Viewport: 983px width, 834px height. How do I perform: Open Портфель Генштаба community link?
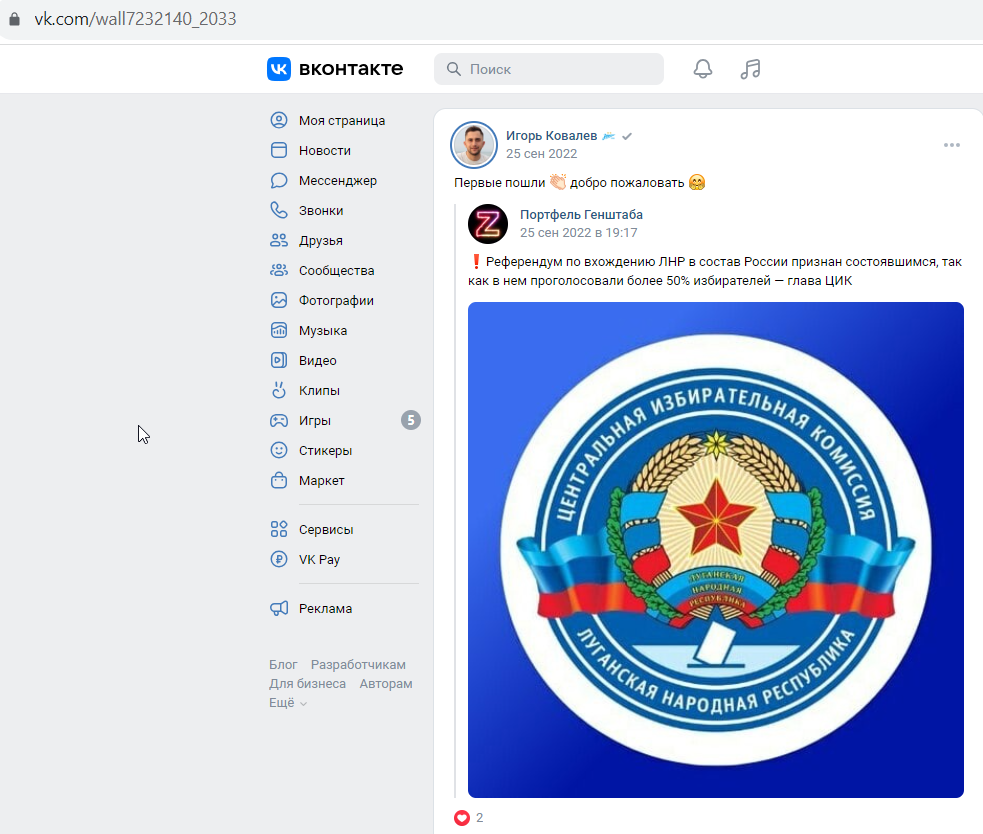[581, 214]
